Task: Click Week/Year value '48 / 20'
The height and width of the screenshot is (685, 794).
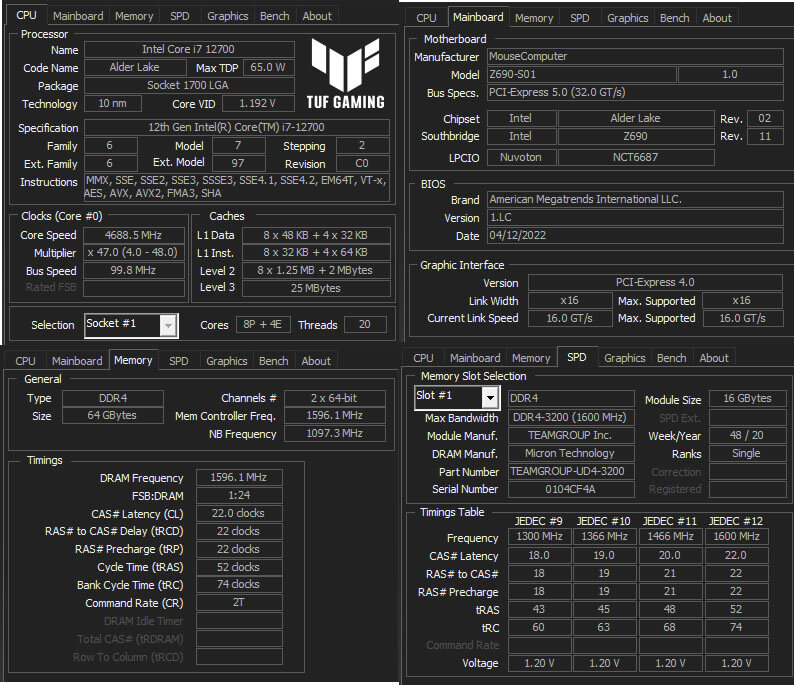Action: point(747,435)
